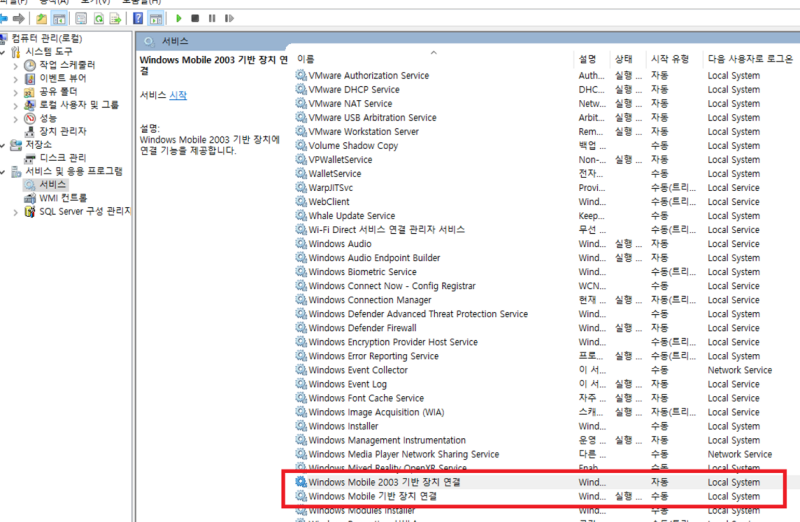The image size is (800, 522).
Task: Click the 시작 link to start service
Action: tap(178, 95)
